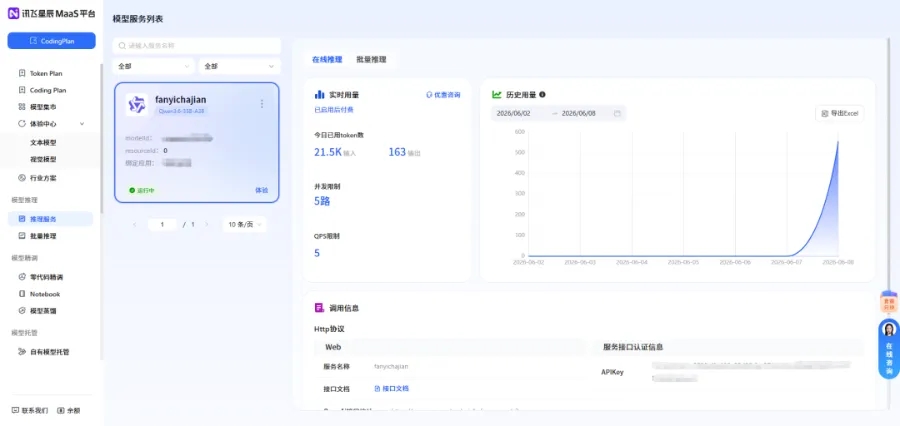The image size is (900, 426).
Task: Click the orange floating badge
Action: click(x=889, y=303)
